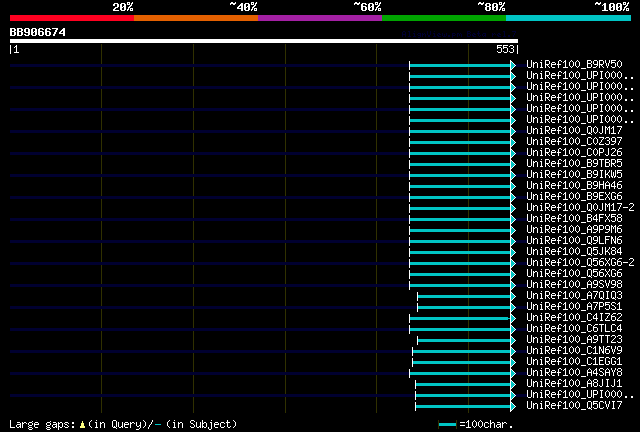
Task: Click the white BB906674 query sequence bar
Action: click(264, 41)
